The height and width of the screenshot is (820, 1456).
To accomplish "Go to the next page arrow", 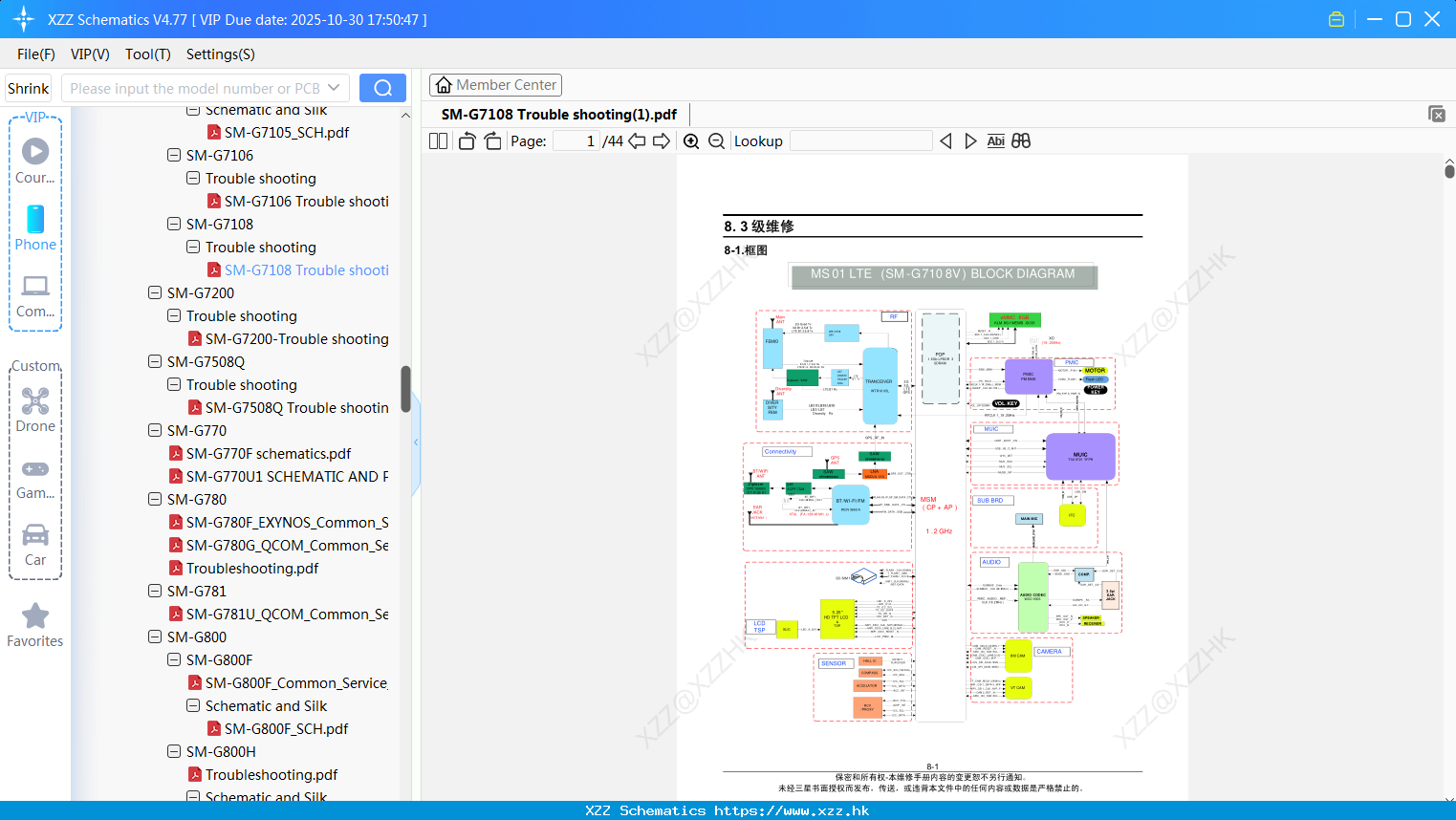I will coord(662,140).
